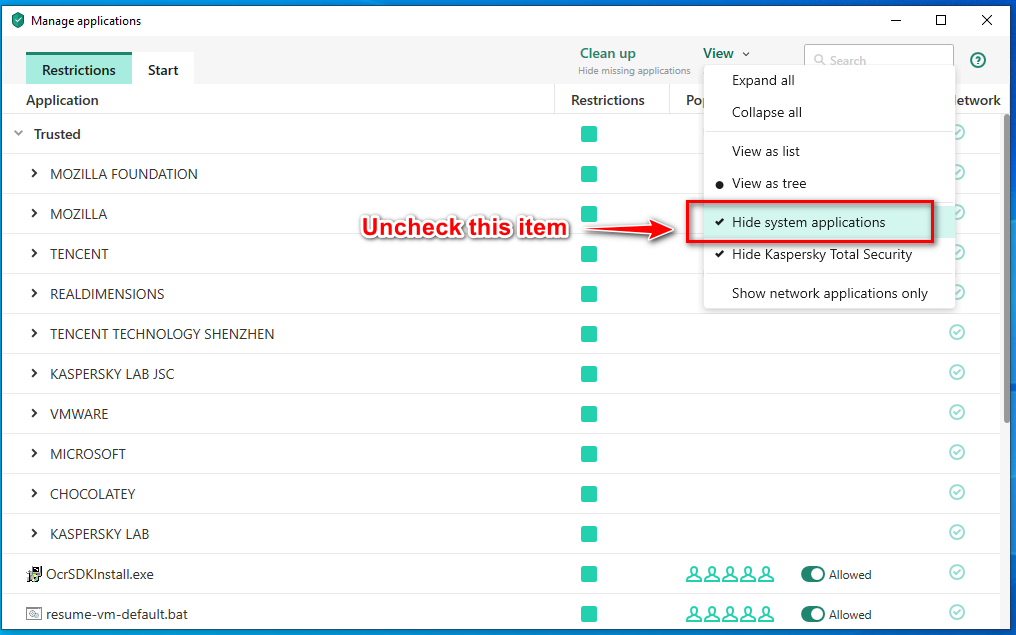The image size is (1016, 635).
Task: Toggle Allowed switch for OcrSDKInstall.exe
Action: point(813,574)
